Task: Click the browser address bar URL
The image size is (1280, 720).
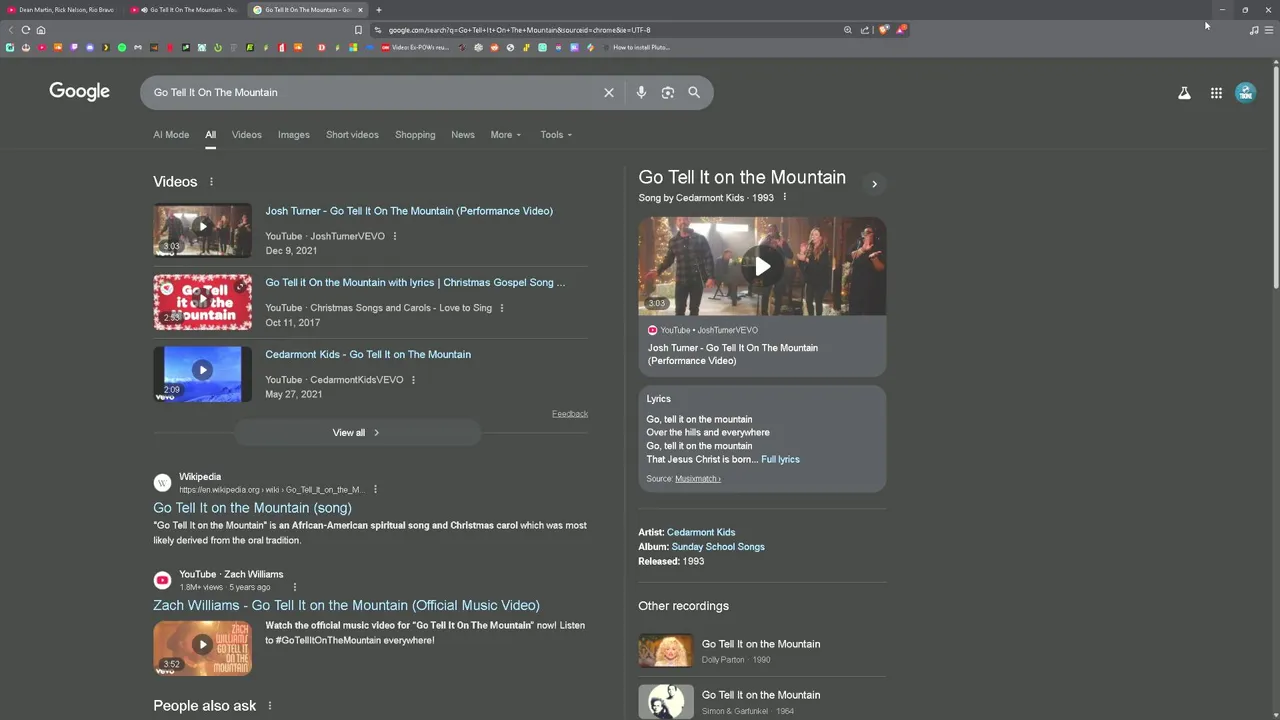Action: pos(519,30)
